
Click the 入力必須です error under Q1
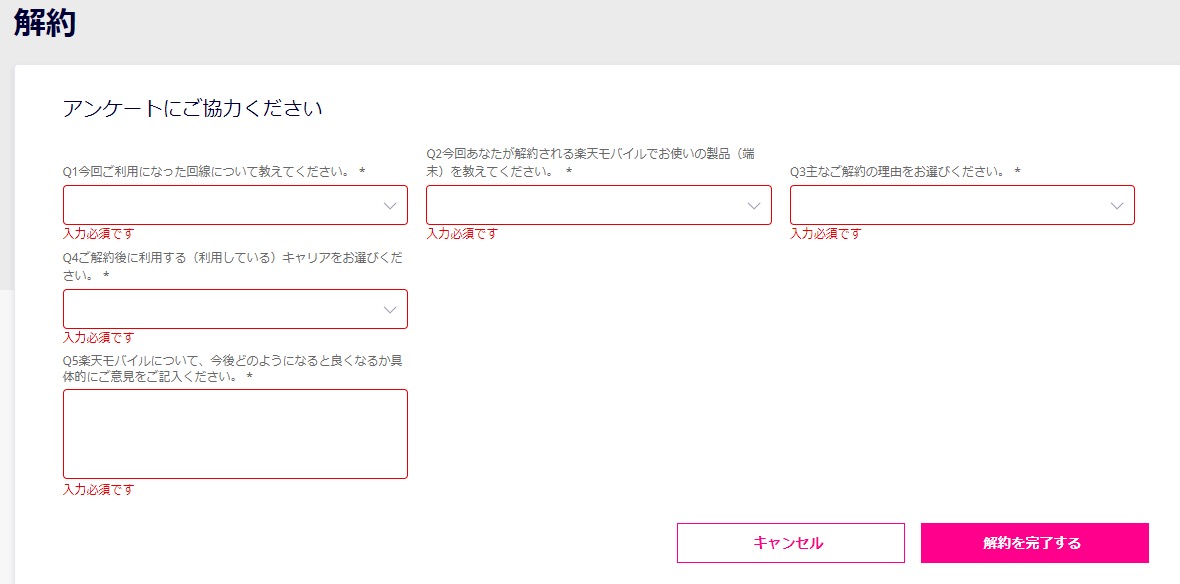coord(99,233)
